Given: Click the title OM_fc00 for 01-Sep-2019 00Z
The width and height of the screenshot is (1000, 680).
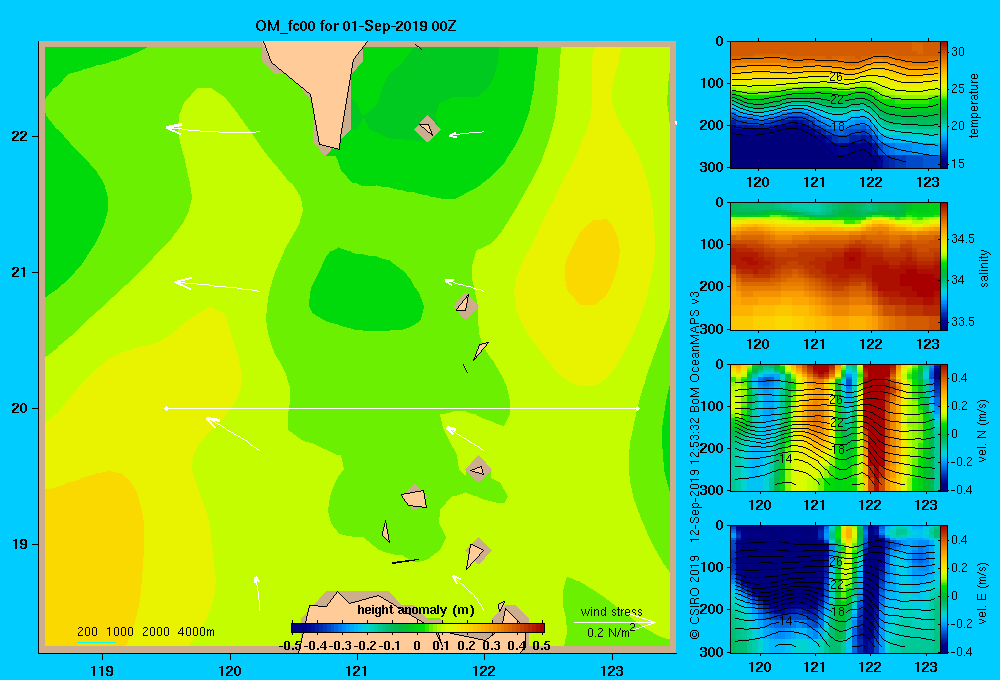Looking at the screenshot, I should point(355,26).
